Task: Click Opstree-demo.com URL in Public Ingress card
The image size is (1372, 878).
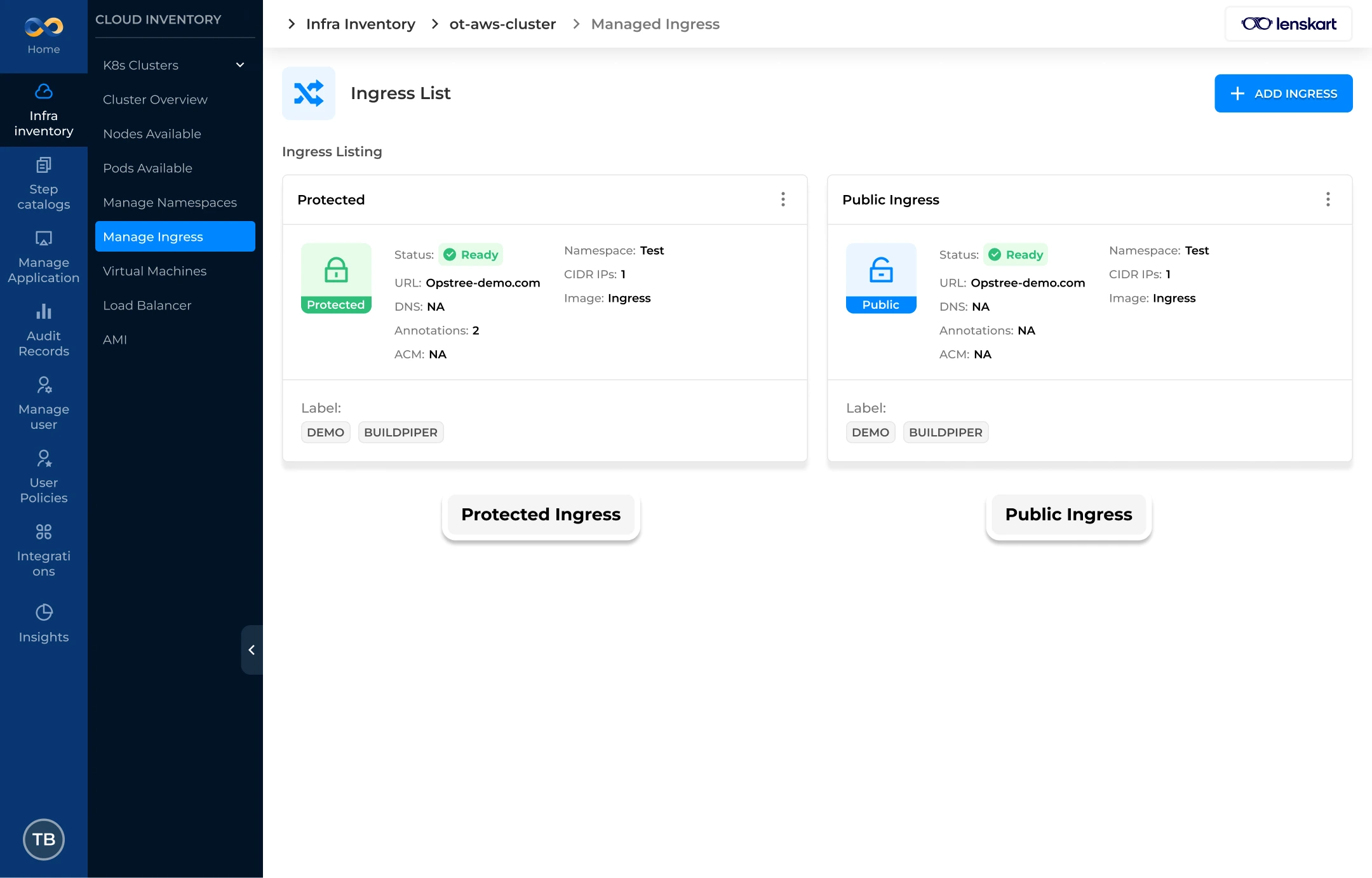Action: click(x=1028, y=283)
